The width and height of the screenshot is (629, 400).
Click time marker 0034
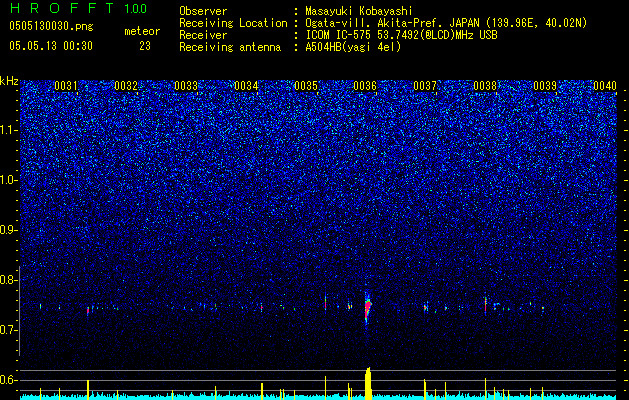pyautogui.click(x=246, y=86)
